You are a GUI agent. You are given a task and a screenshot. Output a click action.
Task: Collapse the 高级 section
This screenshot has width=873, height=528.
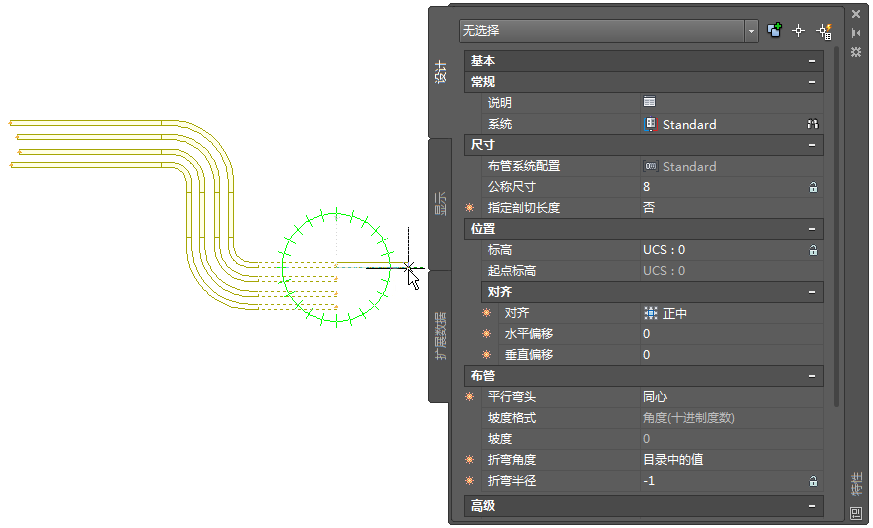[812, 506]
